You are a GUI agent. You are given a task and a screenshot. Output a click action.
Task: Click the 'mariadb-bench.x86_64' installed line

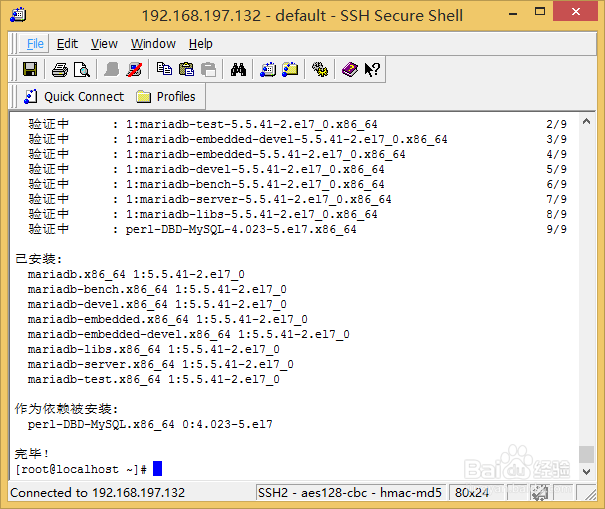(x=157, y=289)
